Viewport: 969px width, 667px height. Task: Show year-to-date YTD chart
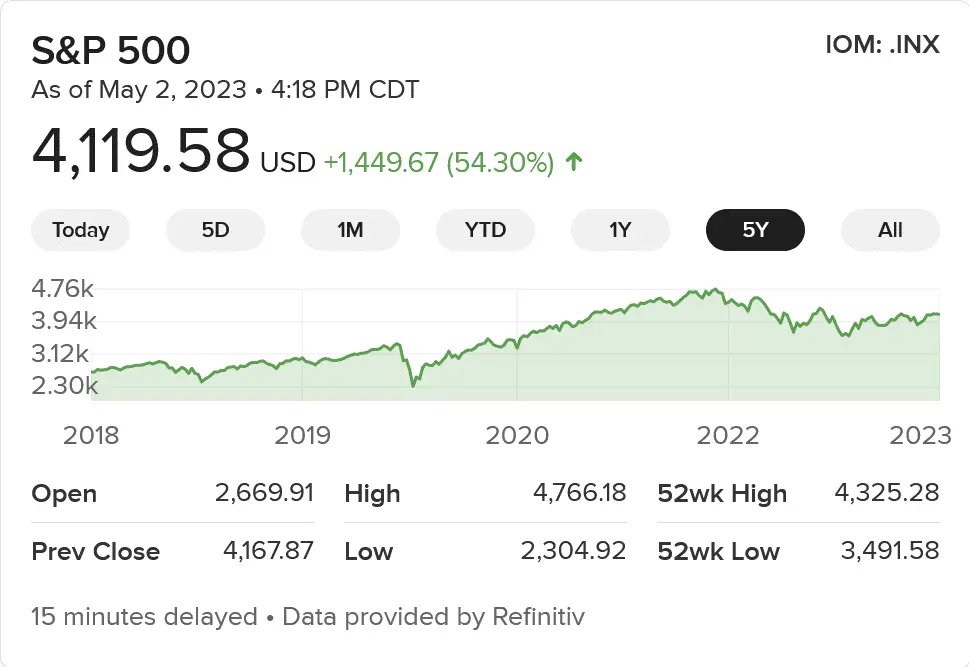pos(485,230)
